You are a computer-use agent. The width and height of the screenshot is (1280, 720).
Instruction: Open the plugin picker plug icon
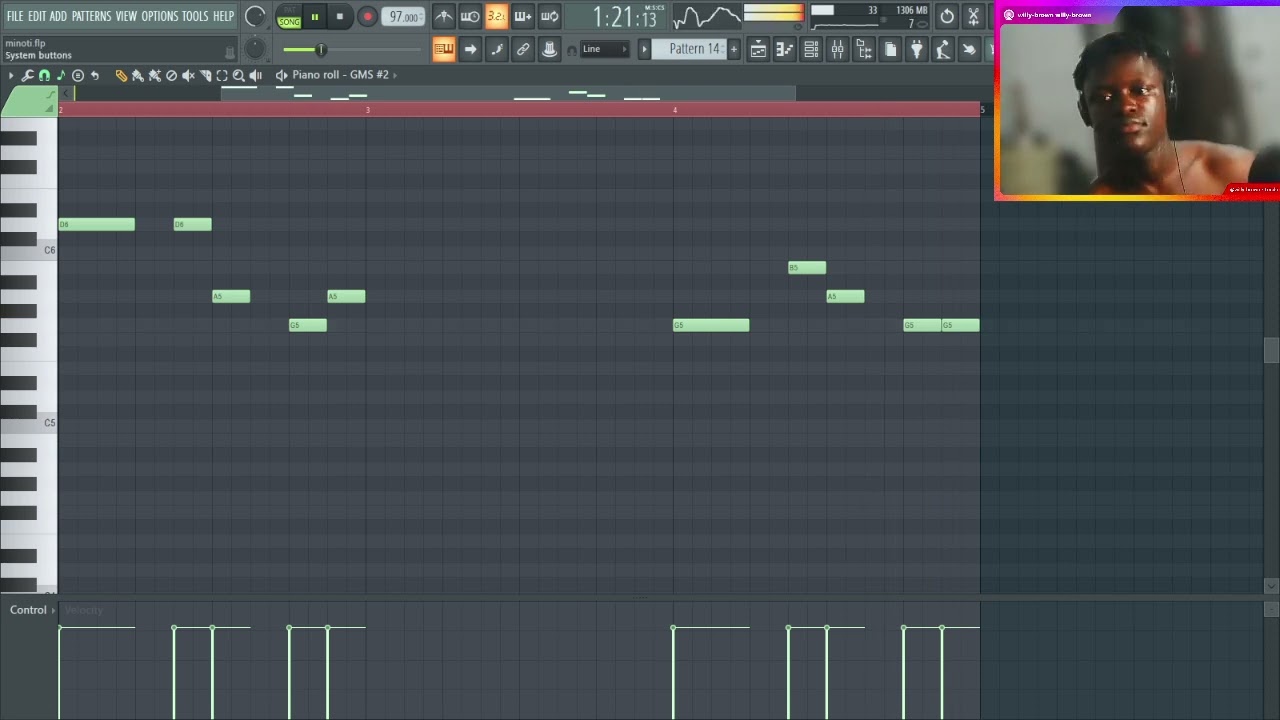[916, 49]
